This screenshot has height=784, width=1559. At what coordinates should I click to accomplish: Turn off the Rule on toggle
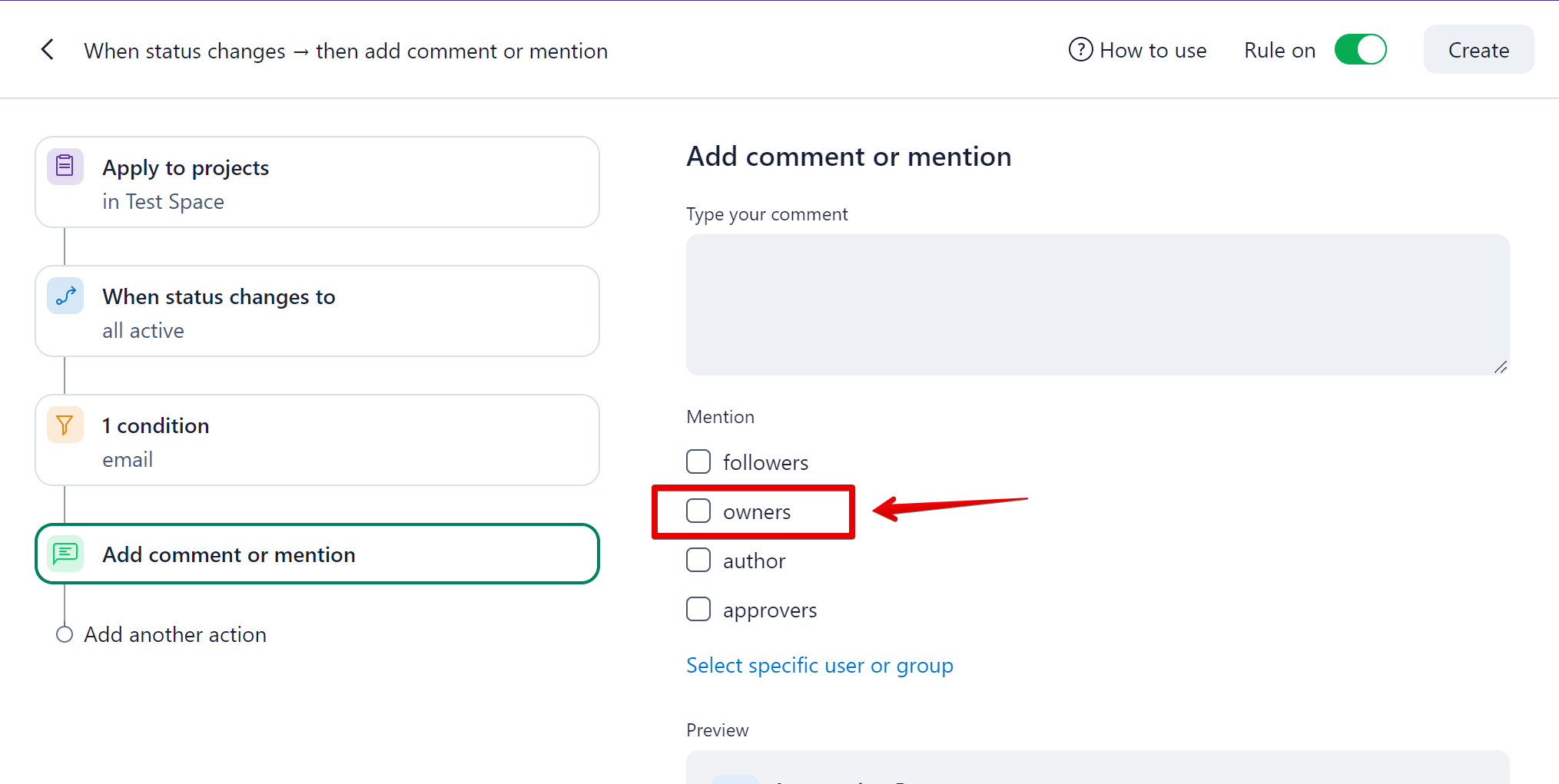(x=1360, y=50)
